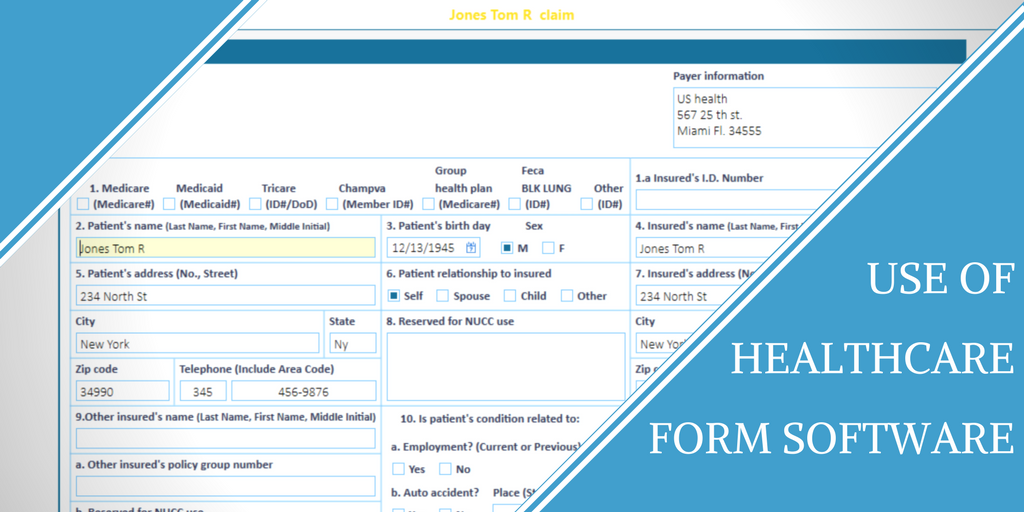Check the Feca BLK LUNG (ID#) checkbox
Screen dimensions: 1024x512
click(515, 204)
